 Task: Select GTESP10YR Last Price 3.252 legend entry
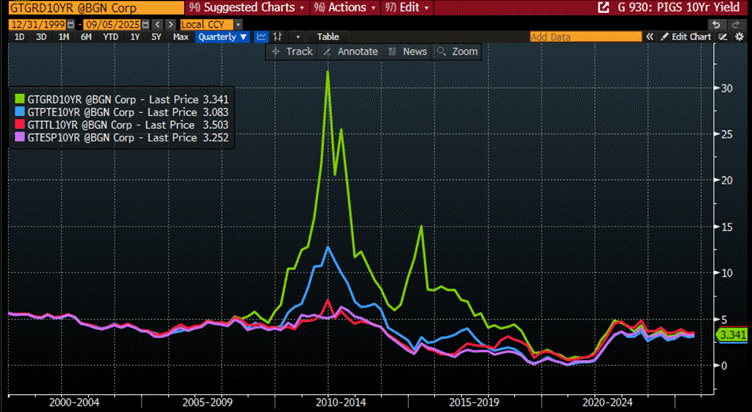122,138
